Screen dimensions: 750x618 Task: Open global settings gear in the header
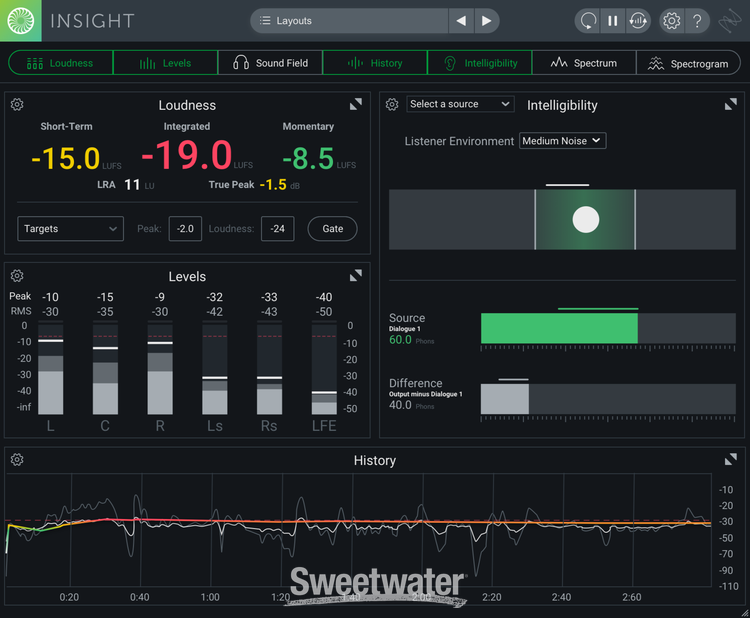672,21
